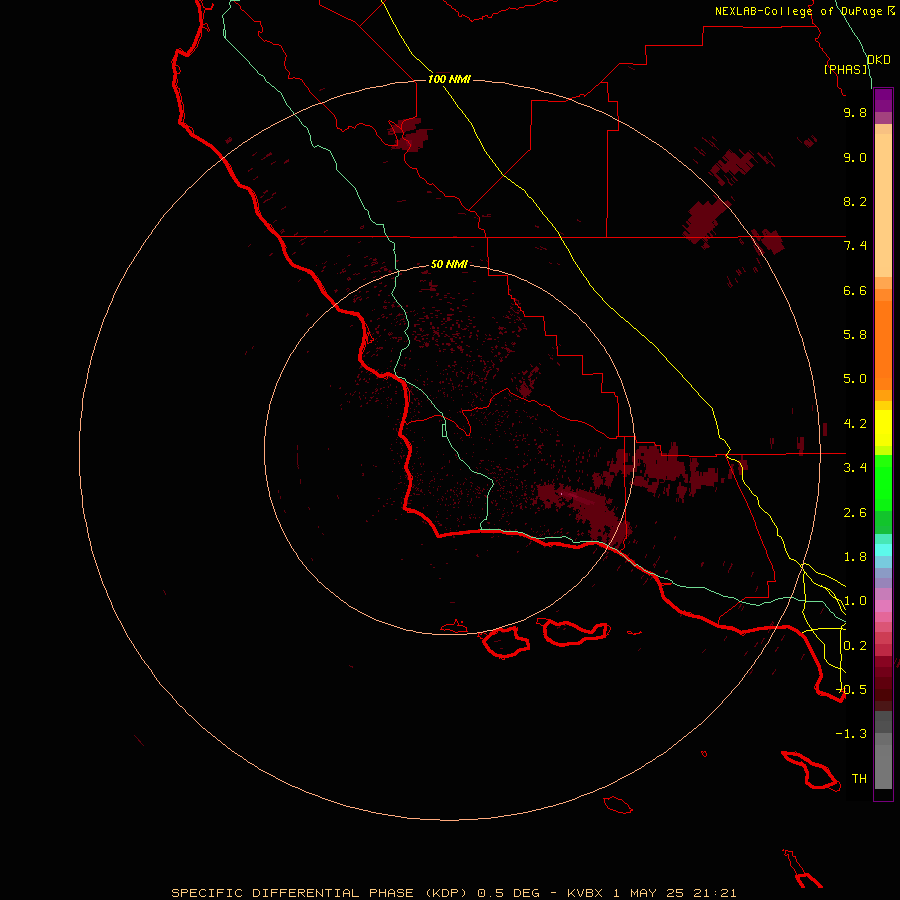Click the 100 NMI range ring label

(449, 79)
